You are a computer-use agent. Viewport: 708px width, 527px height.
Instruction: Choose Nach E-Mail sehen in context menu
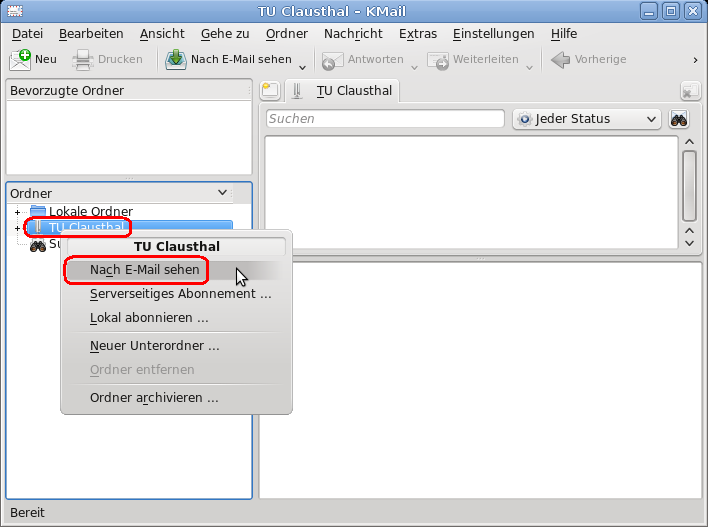click(x=177, y=270)
